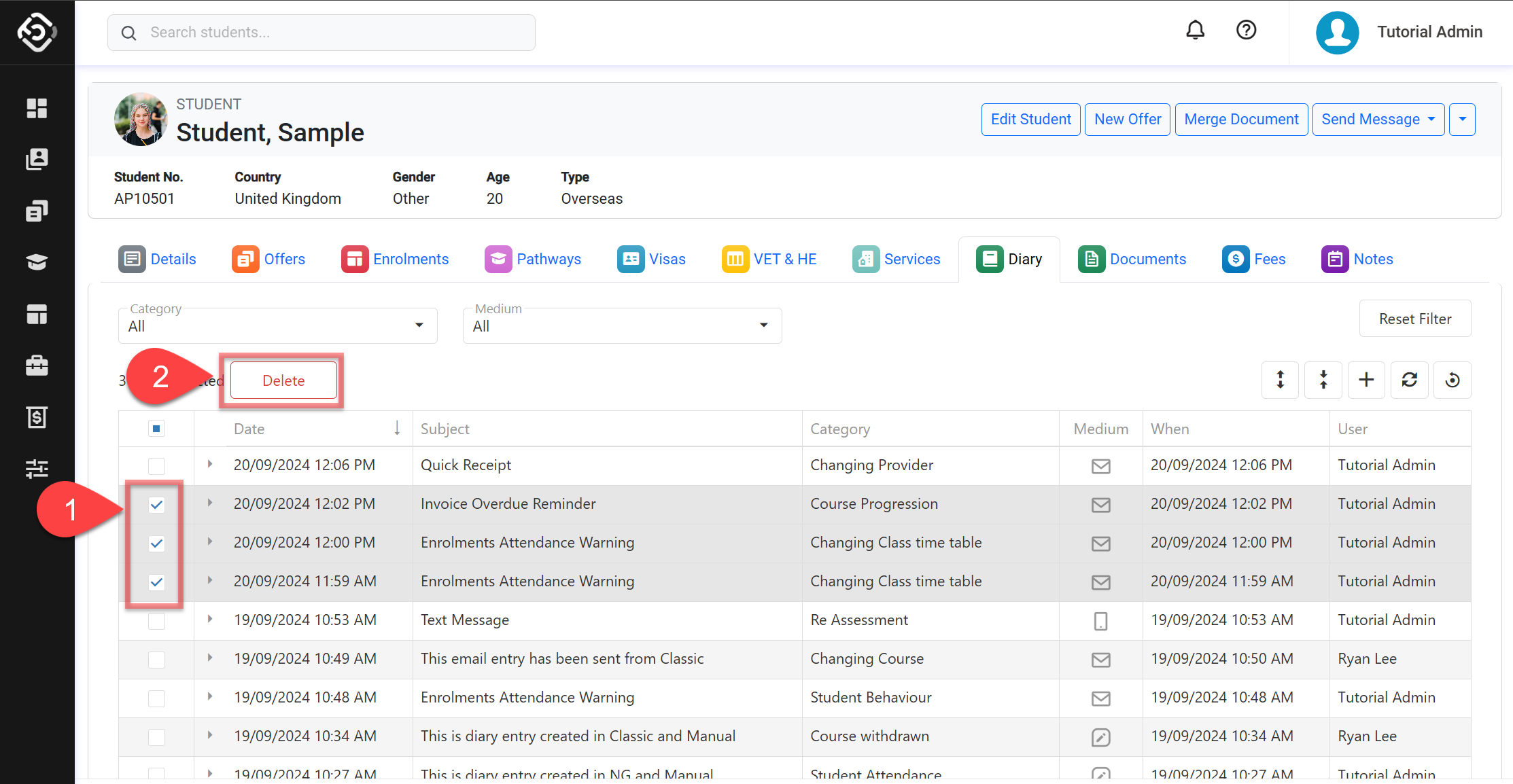The image size is (1513, 784).
Task: Click the Sample Student profile photo
Action: pyautogui.click(x=141, y=120)
